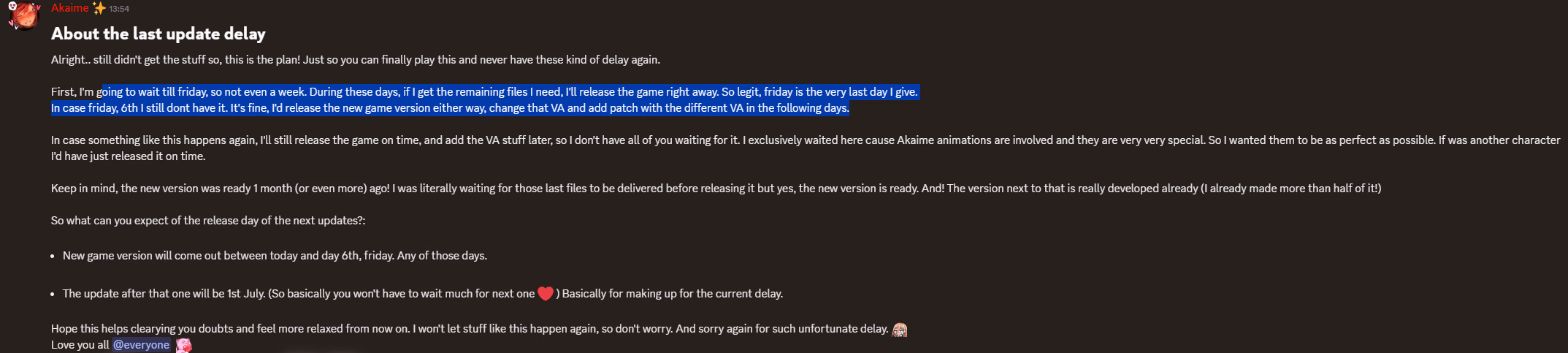Open Akaime's profile avatar picture
1568x353 pixels.
pos(23,15)
